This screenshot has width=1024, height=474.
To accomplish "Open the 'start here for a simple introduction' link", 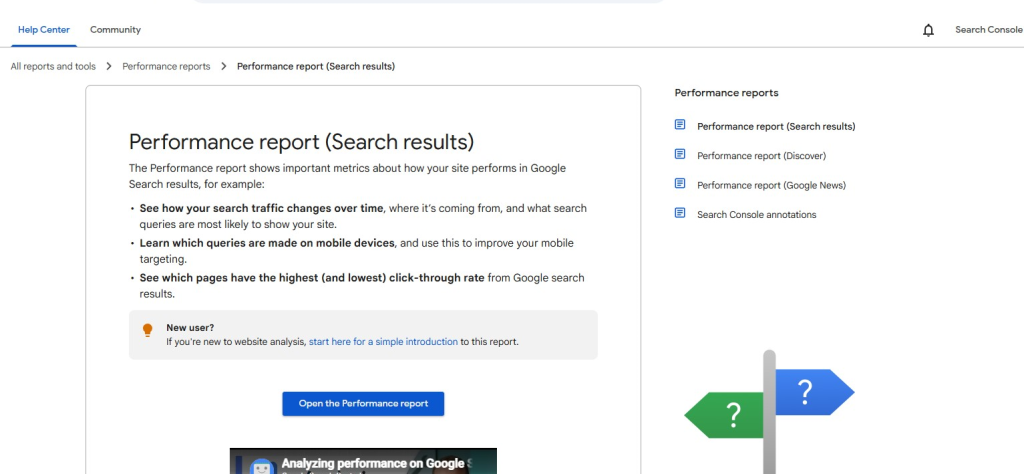I will pos(383,341).
